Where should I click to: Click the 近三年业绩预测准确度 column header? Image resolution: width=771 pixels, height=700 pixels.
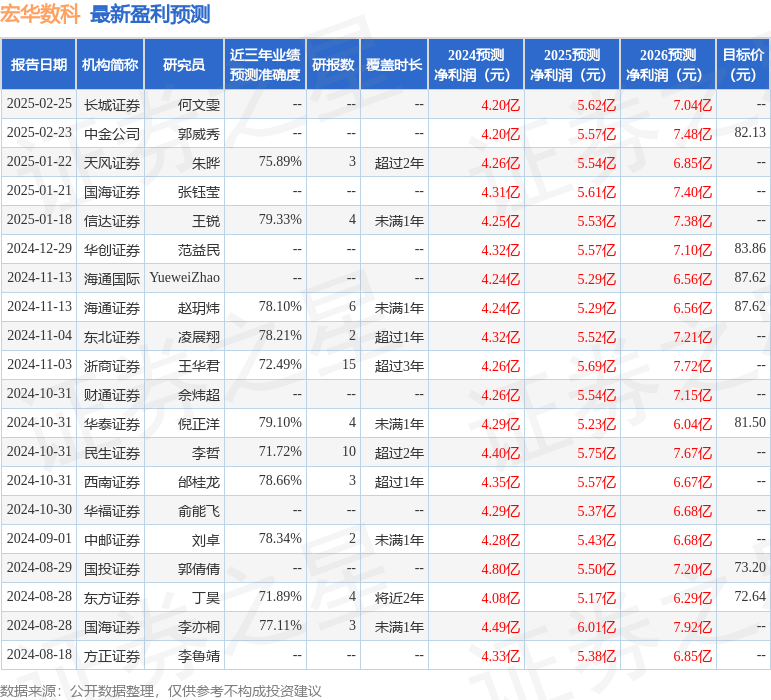(264, 65)
